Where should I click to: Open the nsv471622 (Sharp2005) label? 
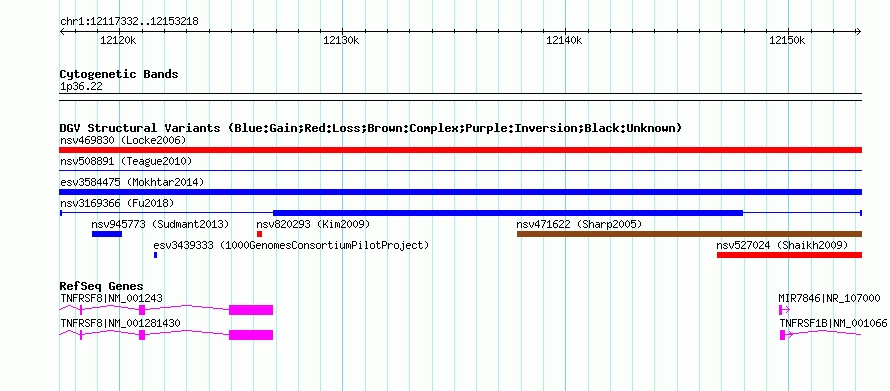click(x=579, y=224)
